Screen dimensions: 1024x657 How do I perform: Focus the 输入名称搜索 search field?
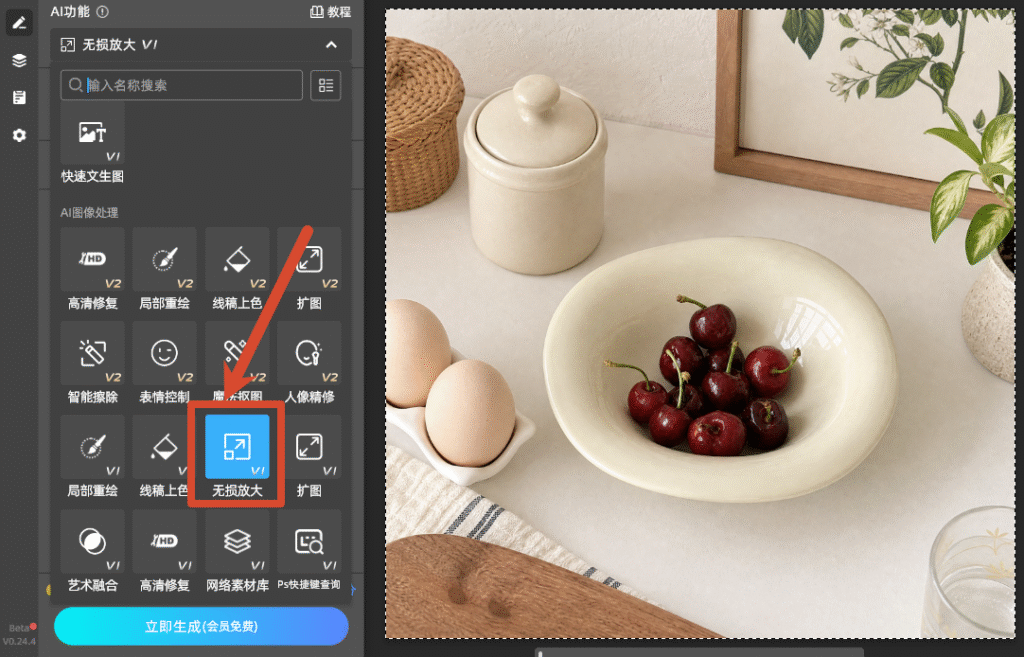[182, 85]
